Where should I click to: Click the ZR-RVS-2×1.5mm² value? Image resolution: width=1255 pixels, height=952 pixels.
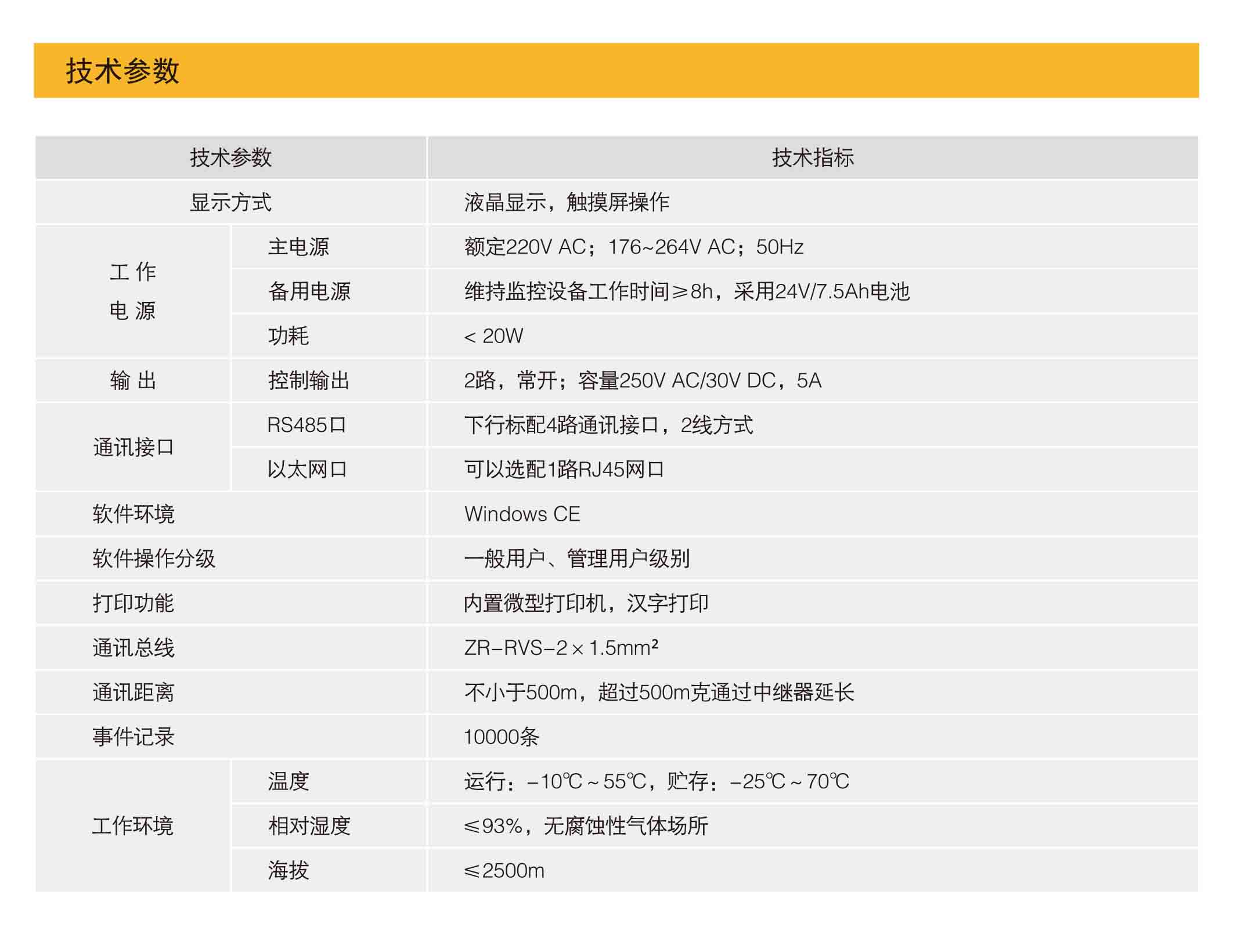point(561,648)
